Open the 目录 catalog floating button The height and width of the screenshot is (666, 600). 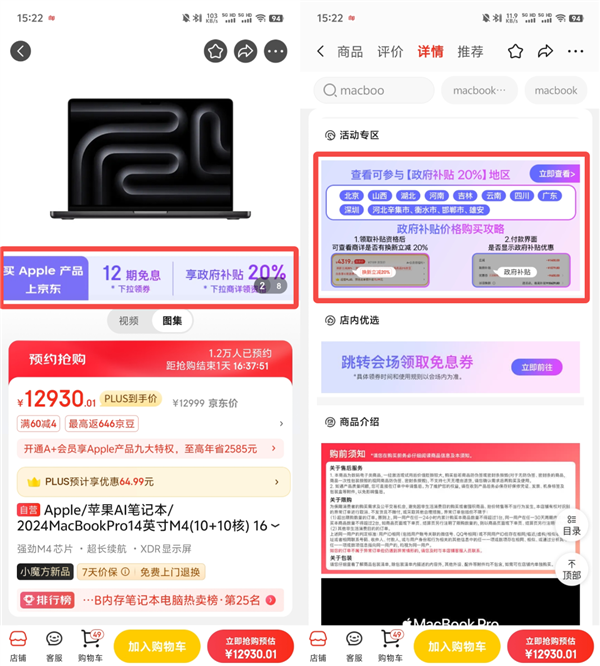coord(571,524)
